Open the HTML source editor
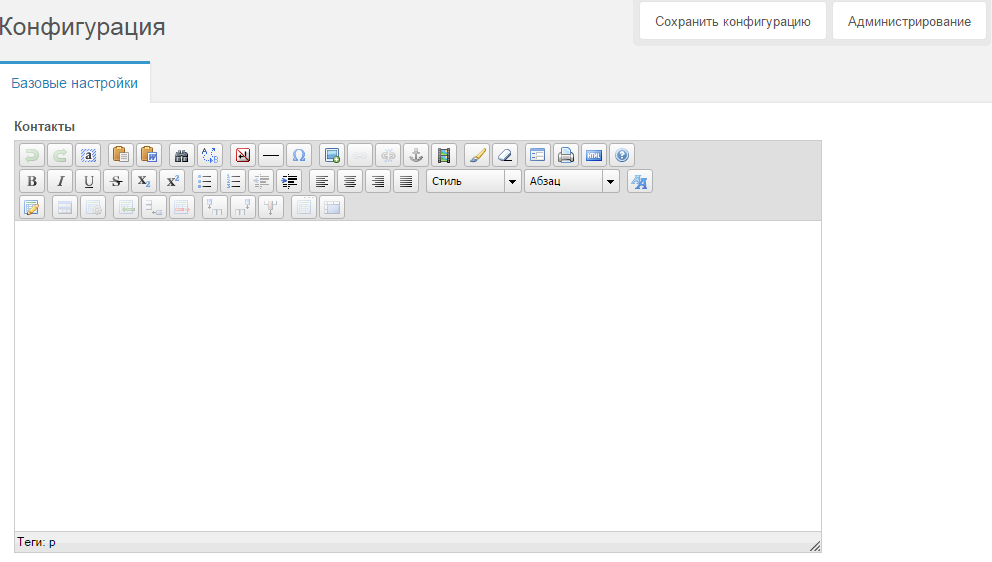Viewport: 992px width, 562px height. 593,155
